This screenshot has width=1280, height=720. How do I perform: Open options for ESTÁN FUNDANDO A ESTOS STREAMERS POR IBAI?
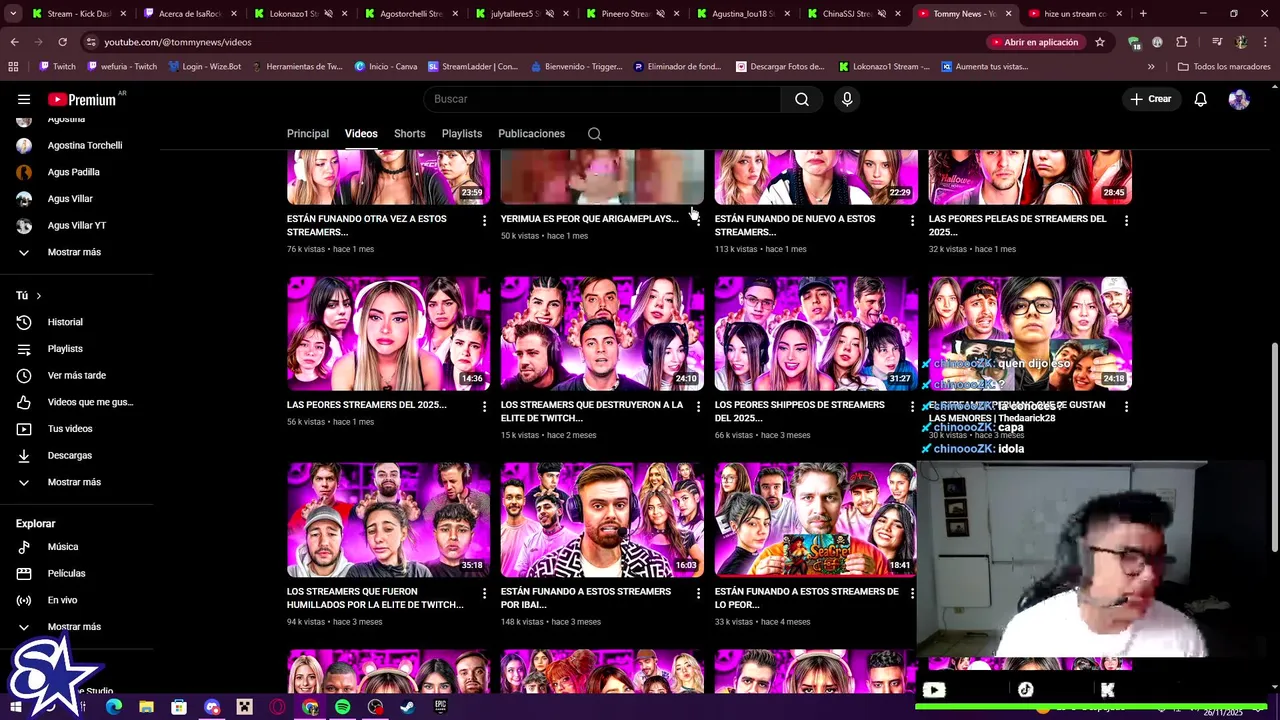click(x=698, y=593)
